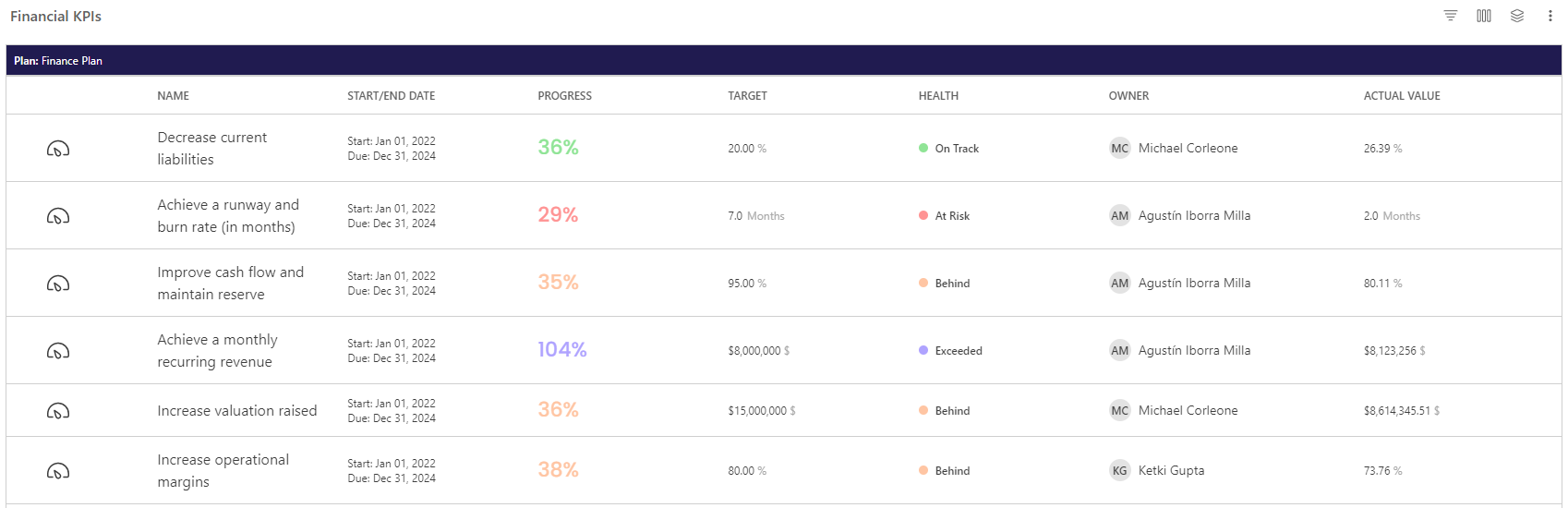The width and height of the screenshot is (1568, 508).
Task: Click the layers grouping icon
Action: (1517, 16)
